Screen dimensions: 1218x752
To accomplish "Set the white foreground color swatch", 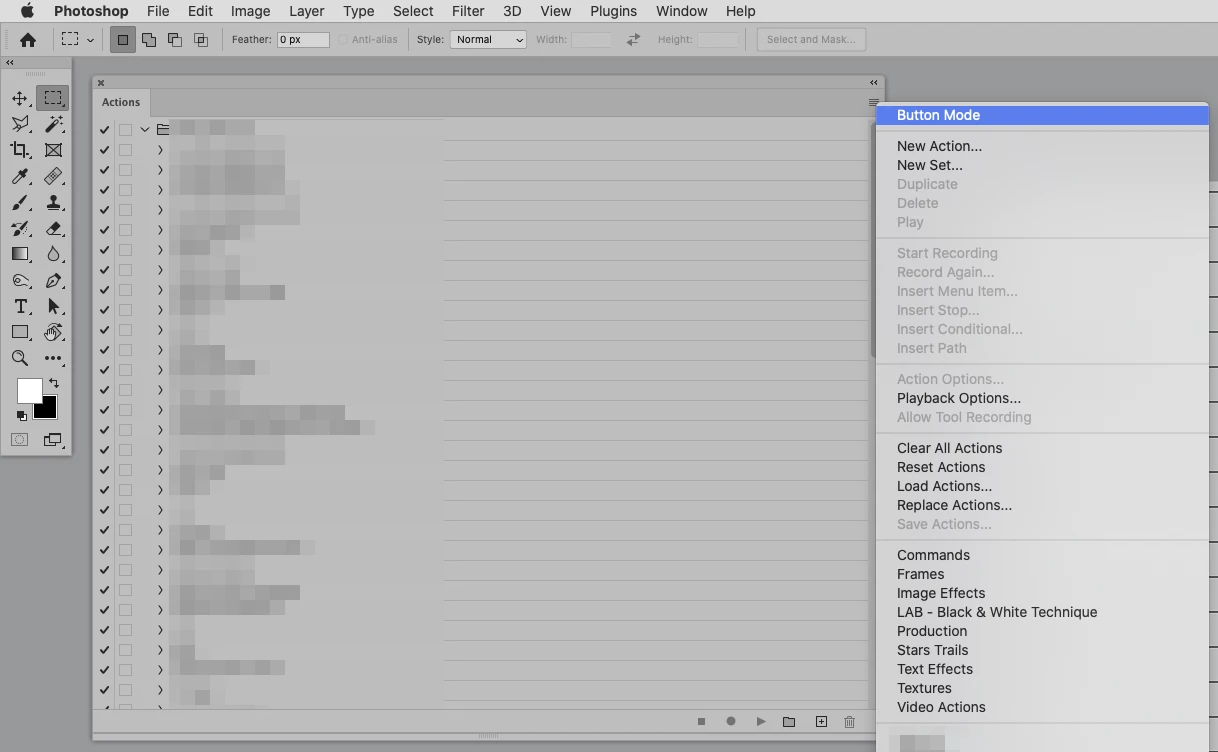I will 28,391.
